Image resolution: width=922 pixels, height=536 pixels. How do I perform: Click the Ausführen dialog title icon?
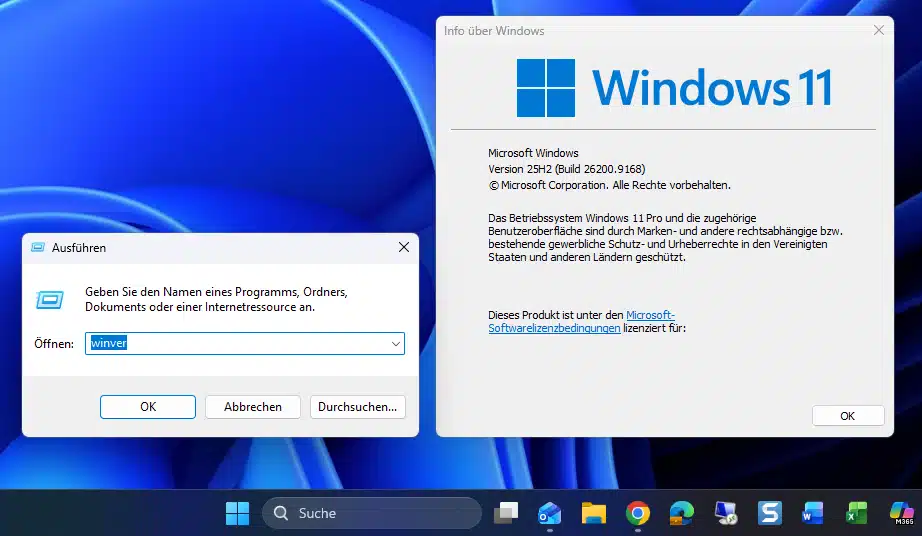tap(38, 247)
